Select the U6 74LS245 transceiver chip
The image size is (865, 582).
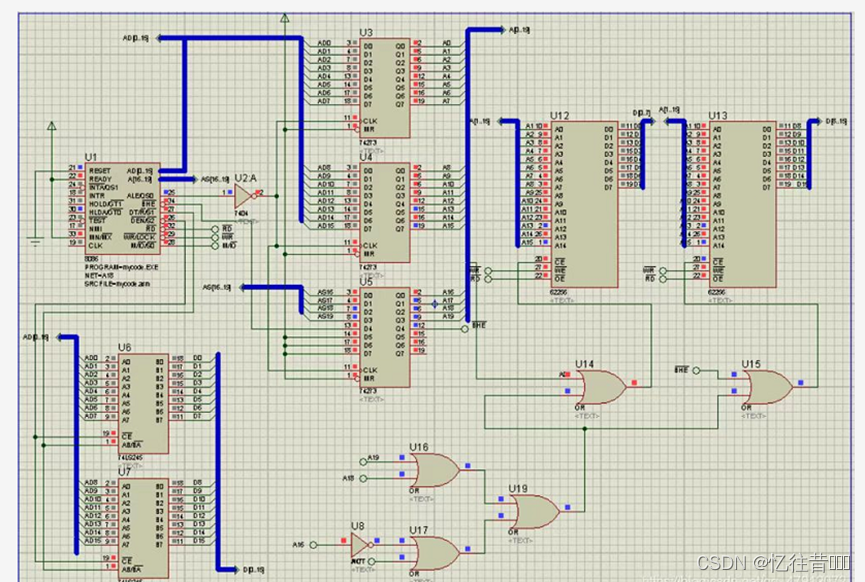(x=143, y=403)
